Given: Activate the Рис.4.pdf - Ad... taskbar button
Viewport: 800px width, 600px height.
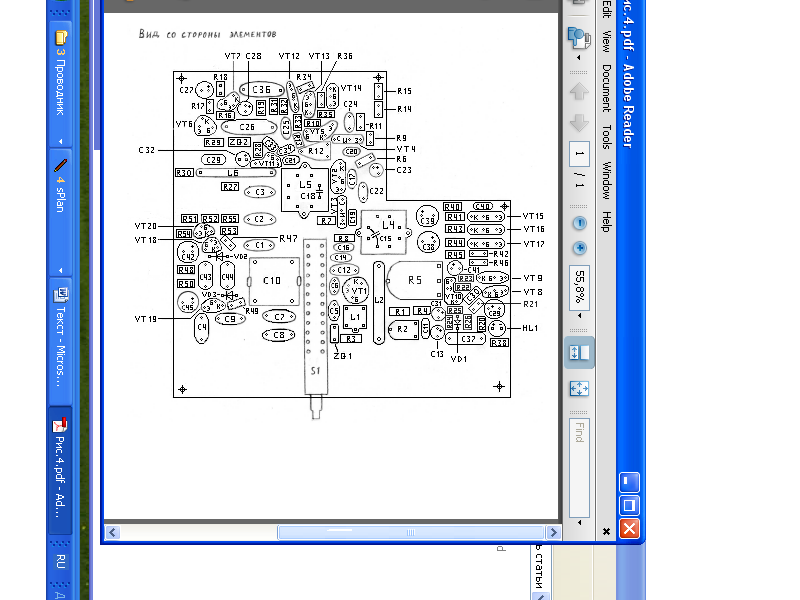Looking at the screenshot, I should pos(60,468).
